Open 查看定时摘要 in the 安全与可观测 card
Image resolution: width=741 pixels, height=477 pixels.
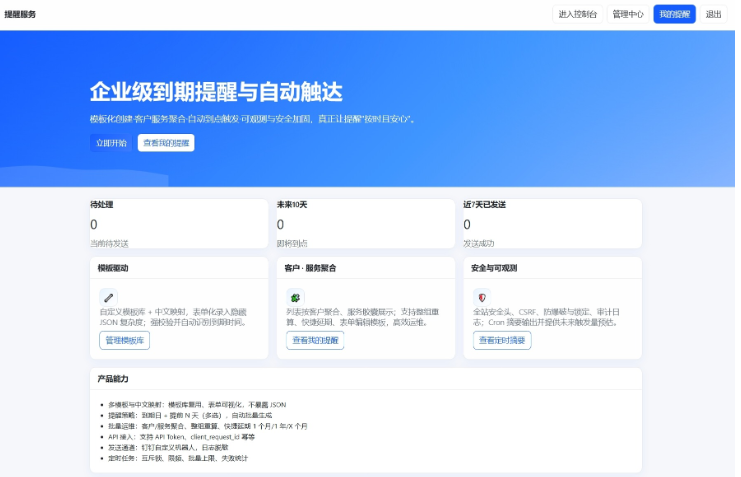pos(502,340)
